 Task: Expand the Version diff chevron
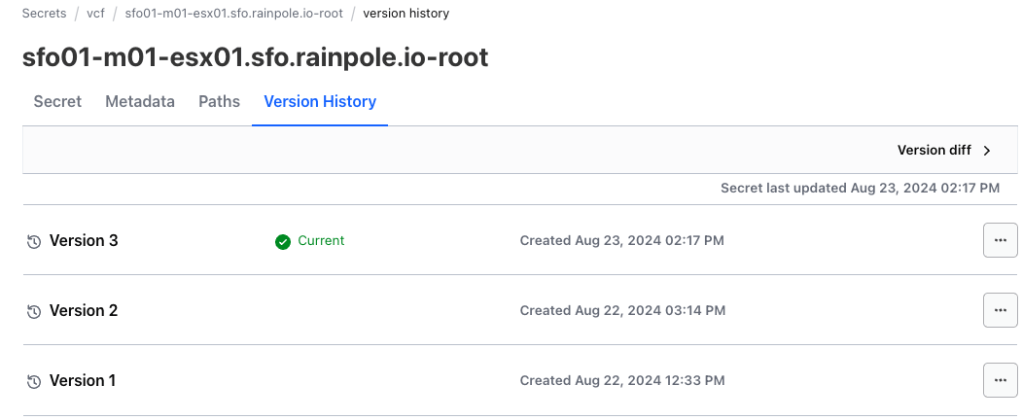point(986,150)
